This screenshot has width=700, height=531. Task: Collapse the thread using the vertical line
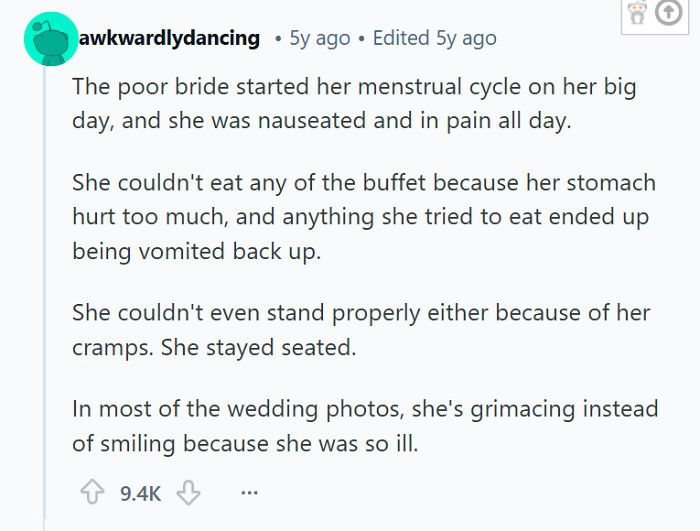click(x=45, y=300)
